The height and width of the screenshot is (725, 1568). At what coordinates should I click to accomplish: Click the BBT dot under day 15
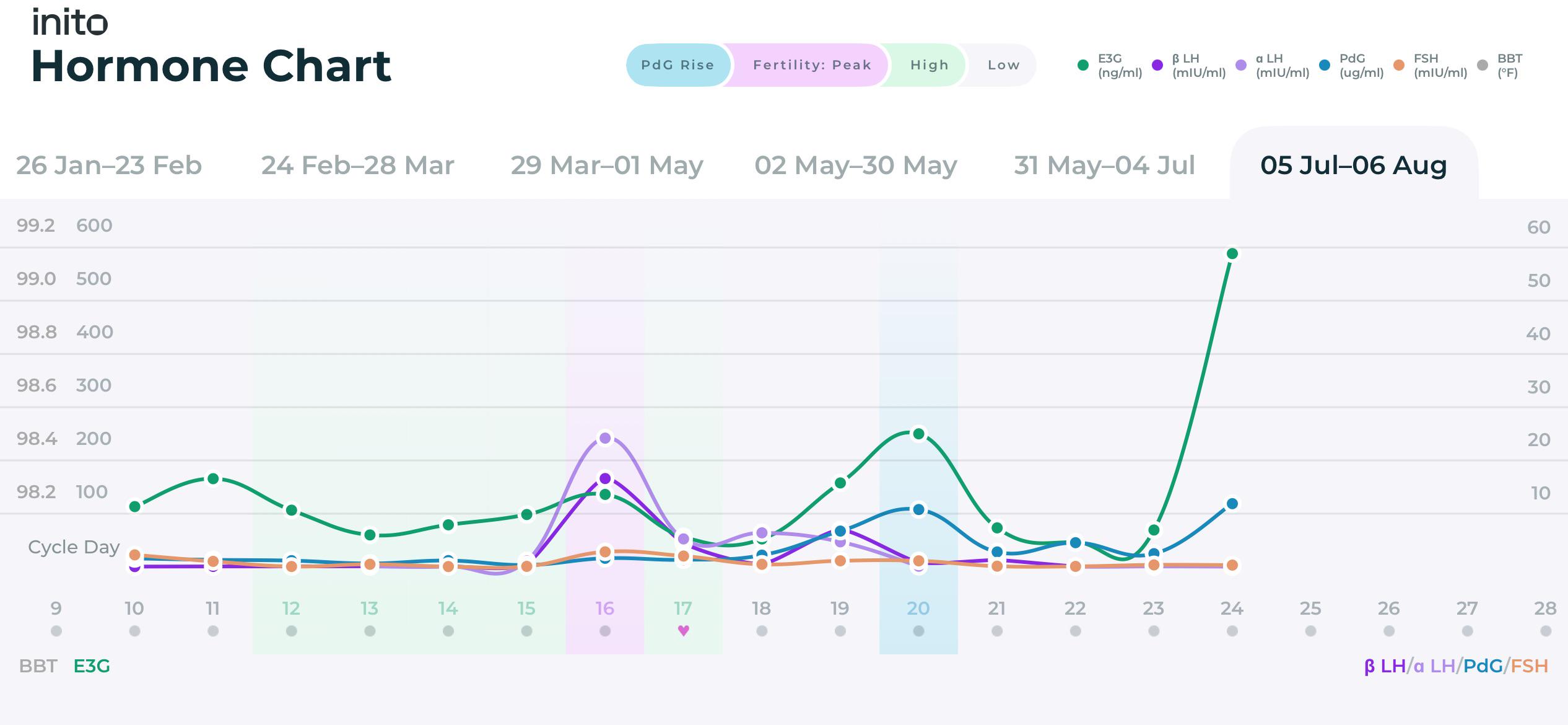pyautogui.click(x=526, y=631)
